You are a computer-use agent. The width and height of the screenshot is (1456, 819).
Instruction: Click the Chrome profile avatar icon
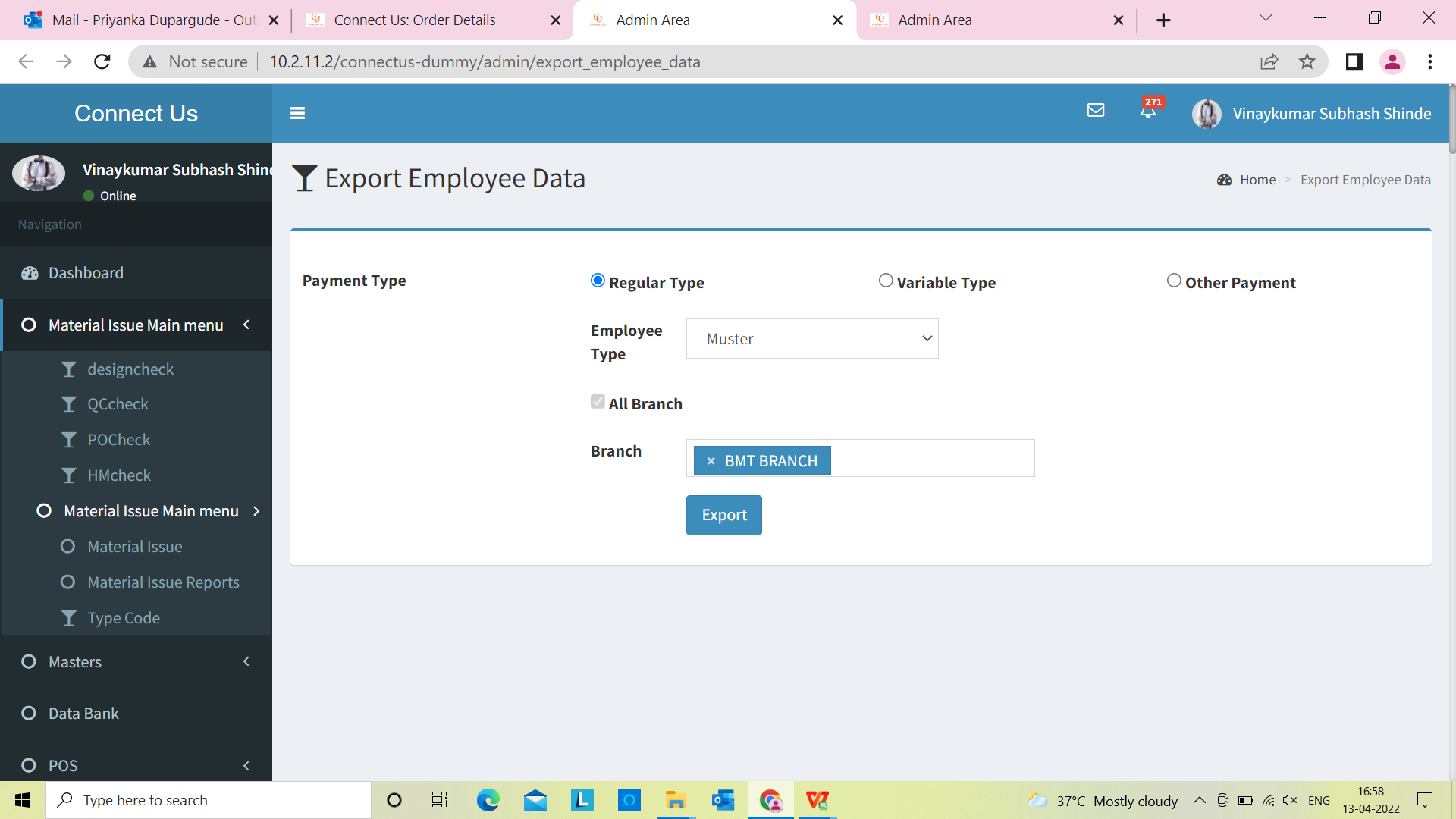tap(1392, 61)
